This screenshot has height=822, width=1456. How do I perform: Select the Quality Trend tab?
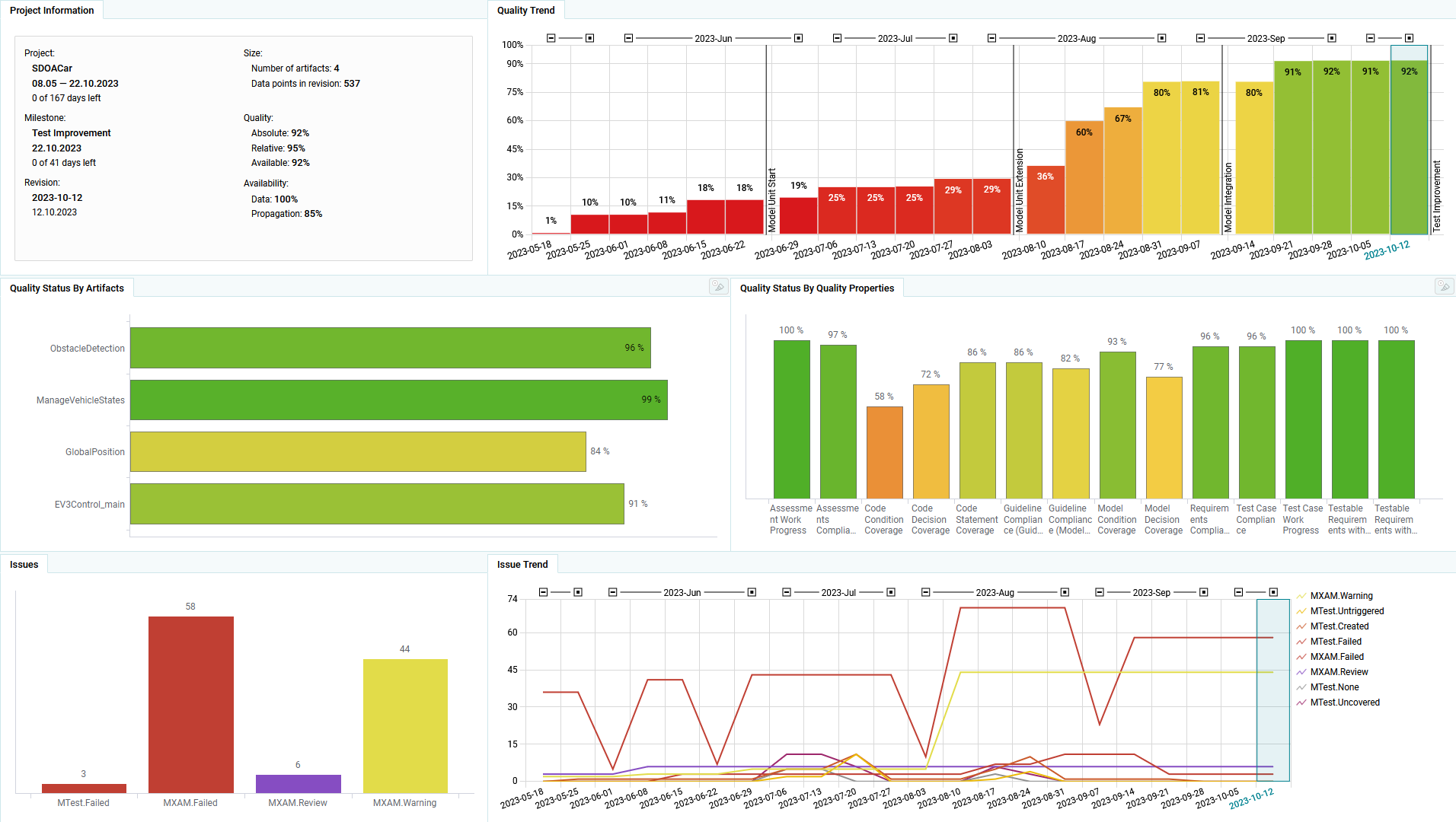[525, 11]
